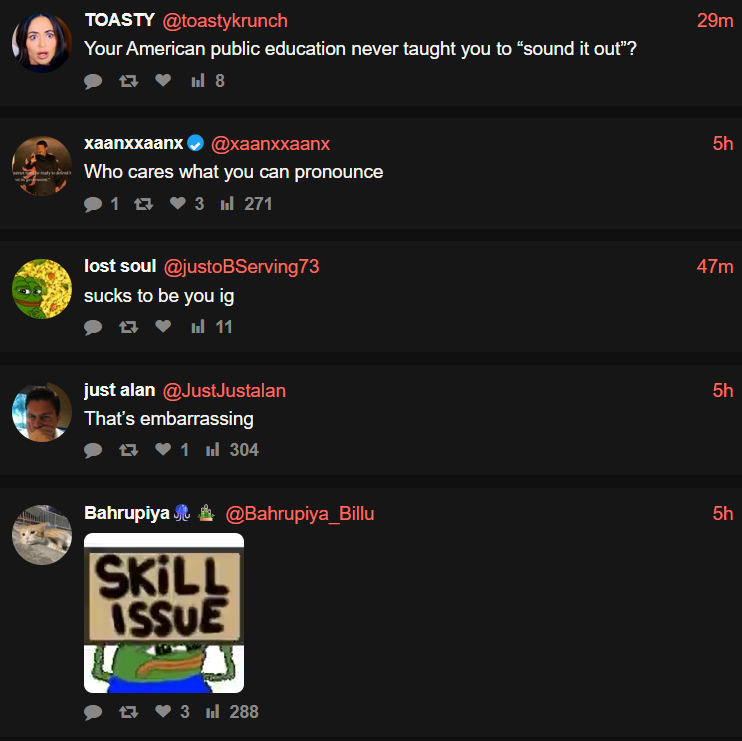Click views icon showing 304 on just alan's tweet
This screenshot has height=741, width=742.
coord(212,449)
